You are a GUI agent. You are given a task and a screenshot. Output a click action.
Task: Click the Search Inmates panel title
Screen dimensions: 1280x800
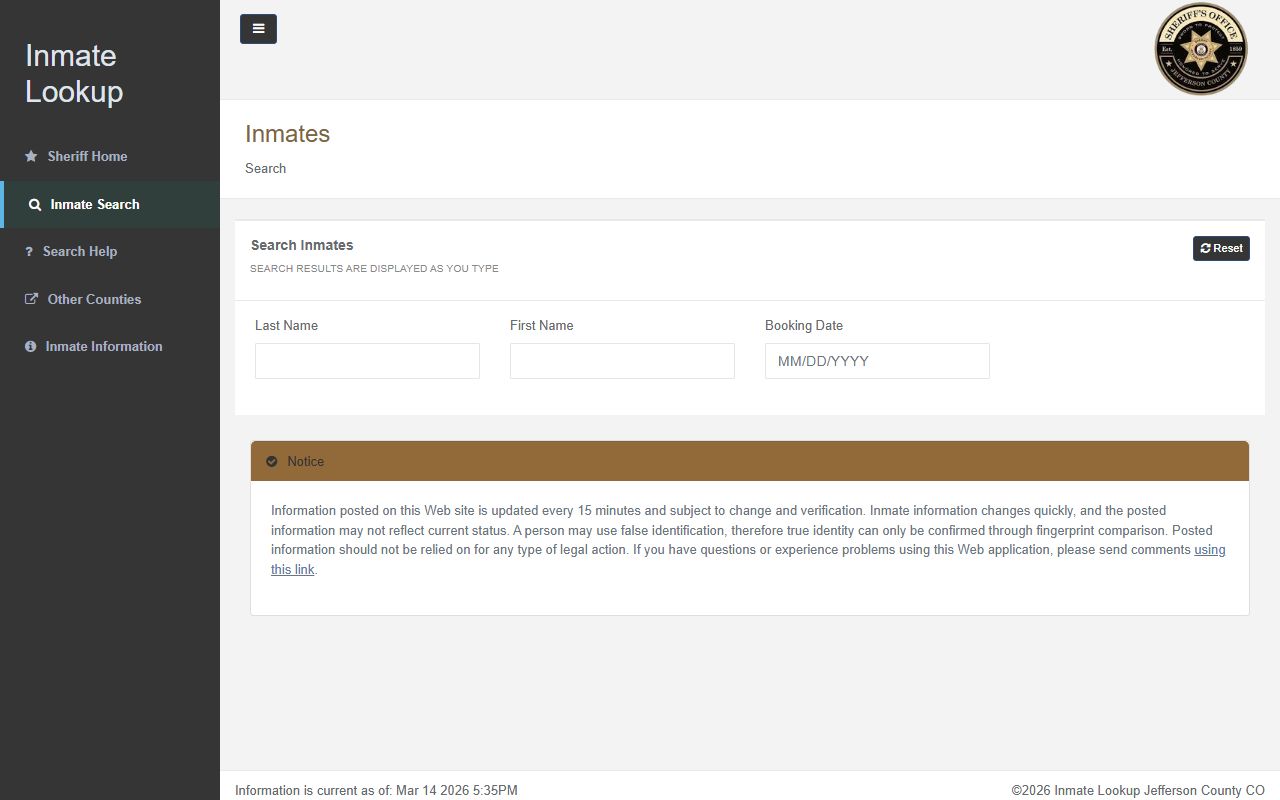point(302,245)
